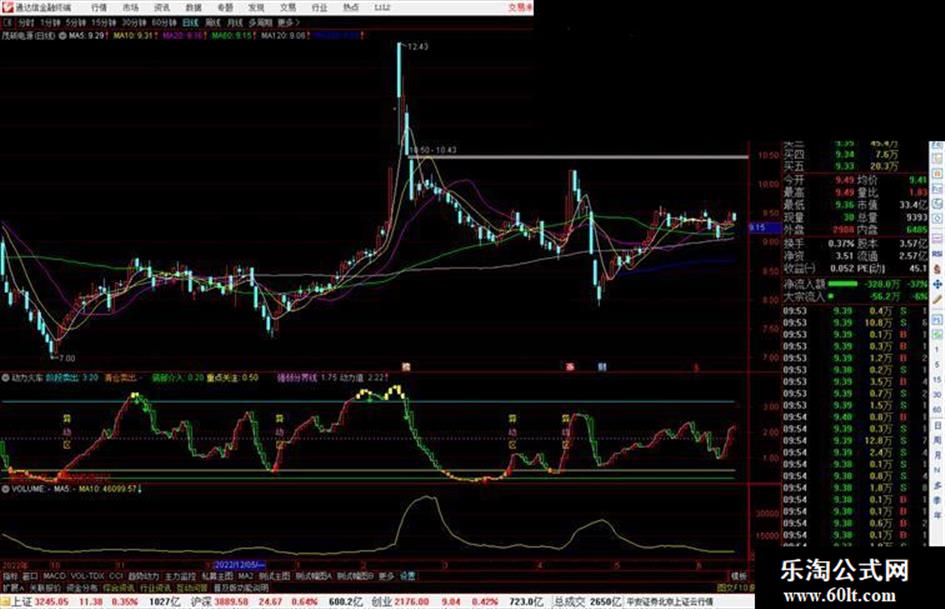Image resolution: width=945 pixels, height=609 pixels.
Task: Expand the 扩展 panel toggle
Action: point(13,587)
